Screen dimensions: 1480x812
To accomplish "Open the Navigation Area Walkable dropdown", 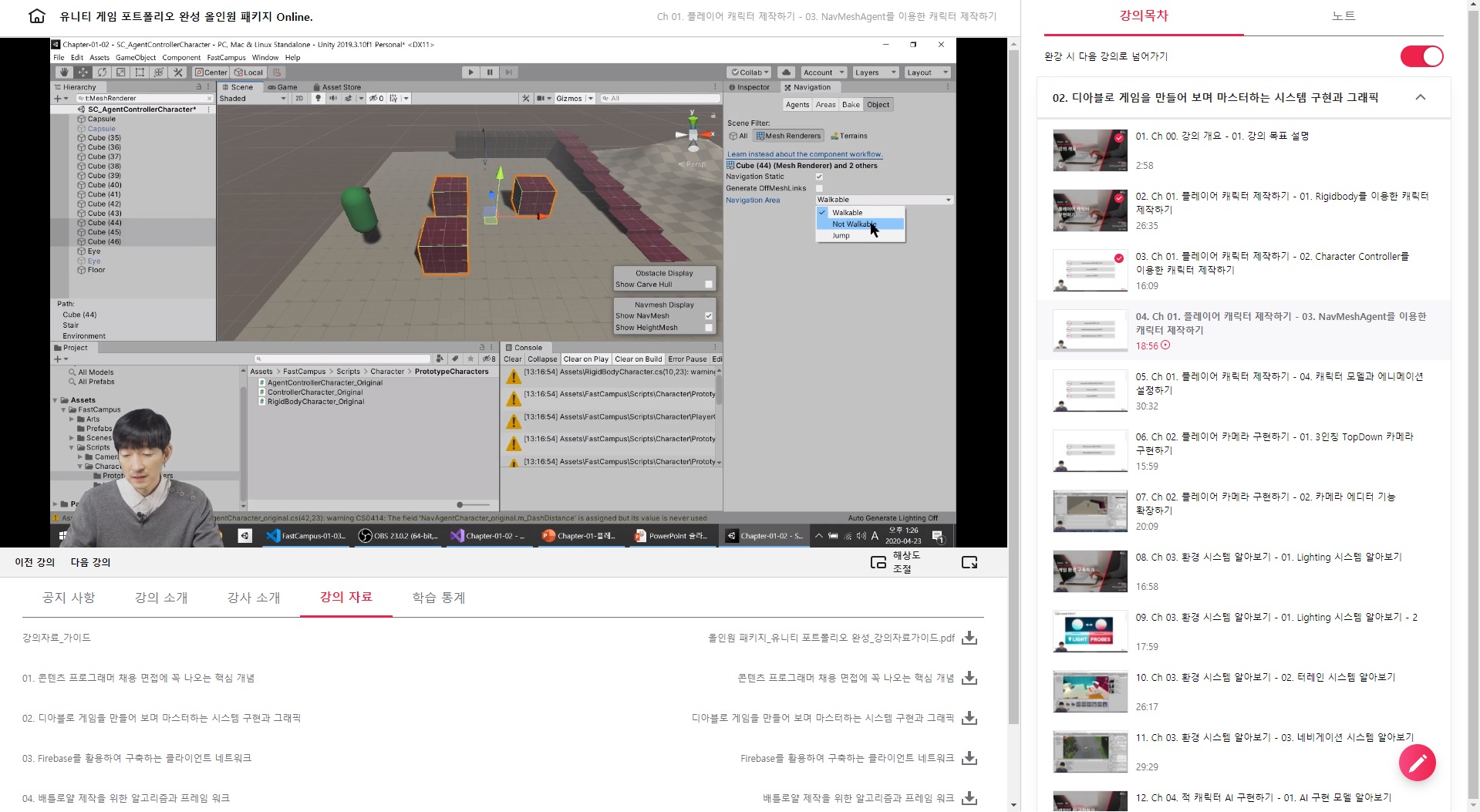I will click(x=884, y=200).
